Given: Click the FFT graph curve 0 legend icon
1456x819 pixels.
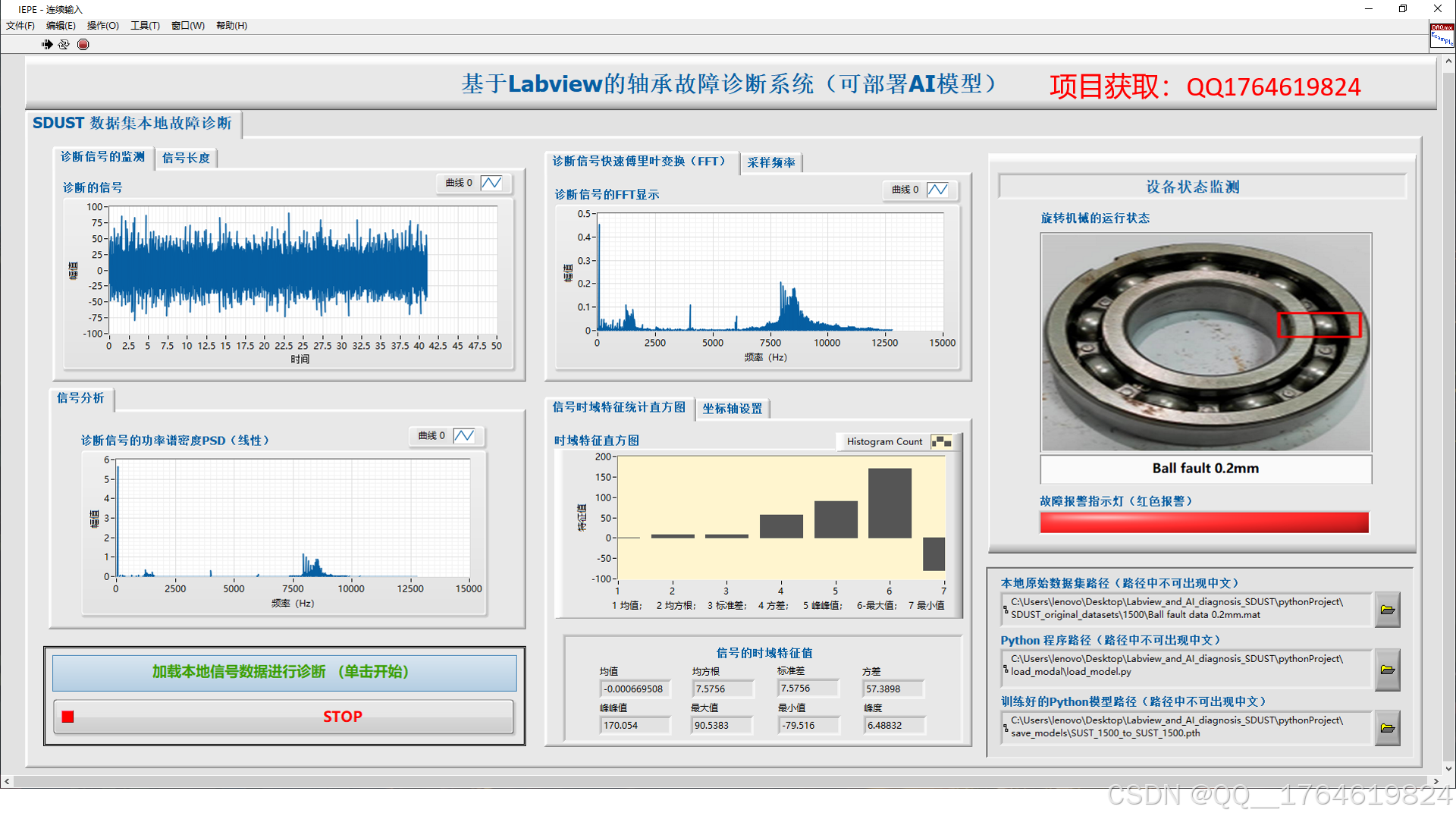Looking at the screenshot, I should click(x=937, y=190).
